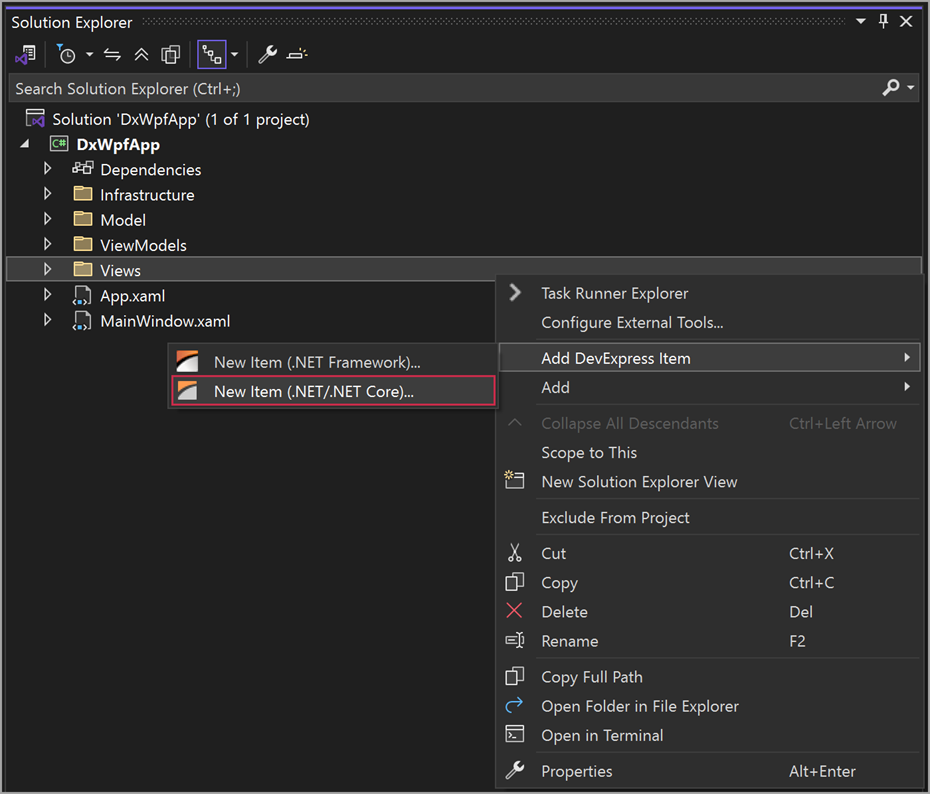Open App.xaml file item

pos(132,296)
